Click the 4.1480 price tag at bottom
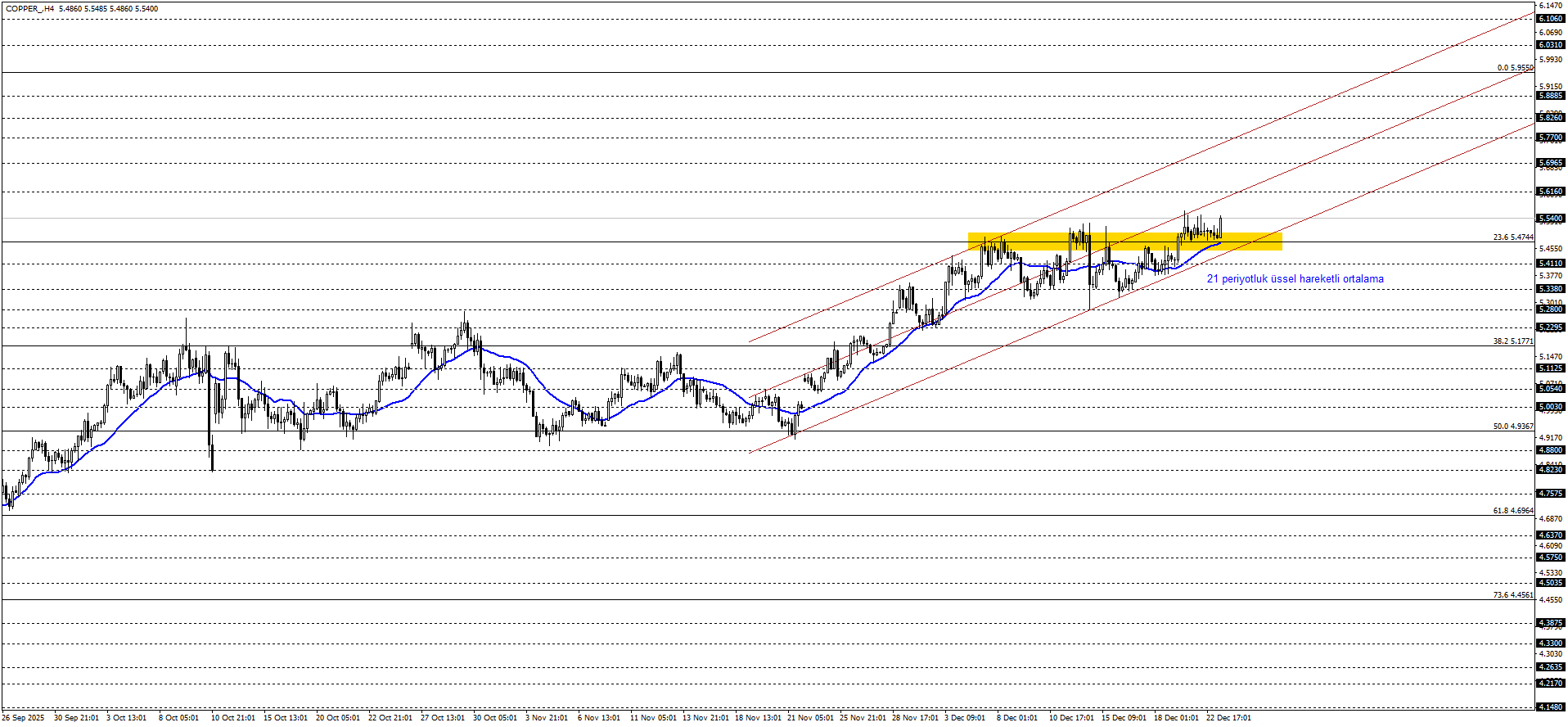 pyautogui.click(x=1551, y=707)
